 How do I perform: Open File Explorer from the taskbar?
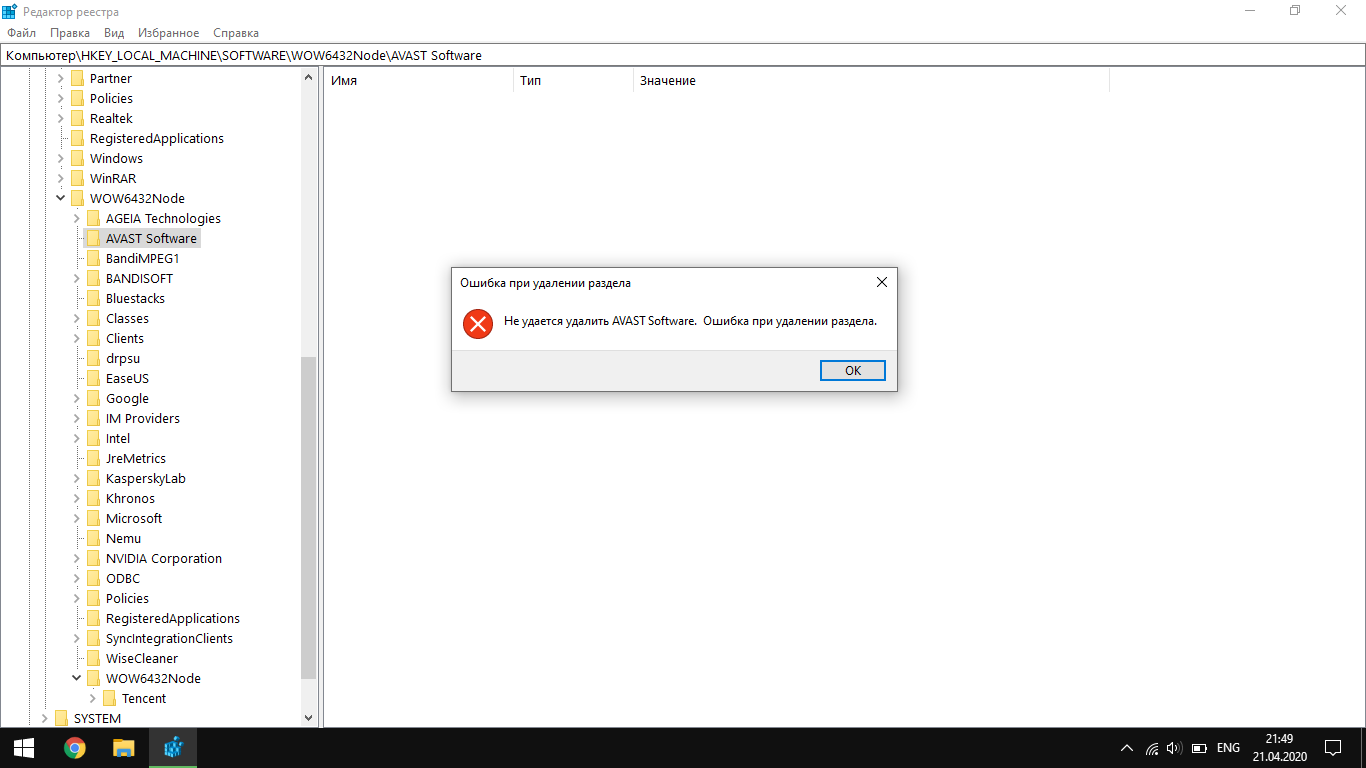pos(123,748)
